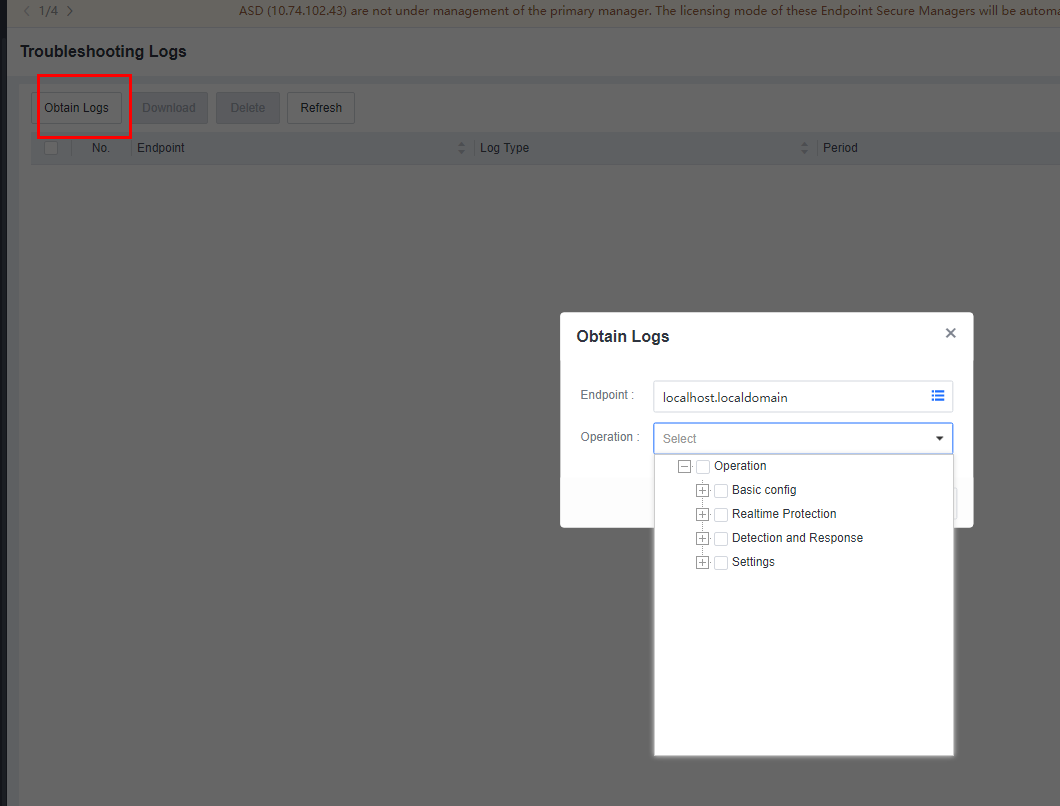Screen dimensions: 1060x806
Task: Click the Refresh button
Action: coord(321,108)
